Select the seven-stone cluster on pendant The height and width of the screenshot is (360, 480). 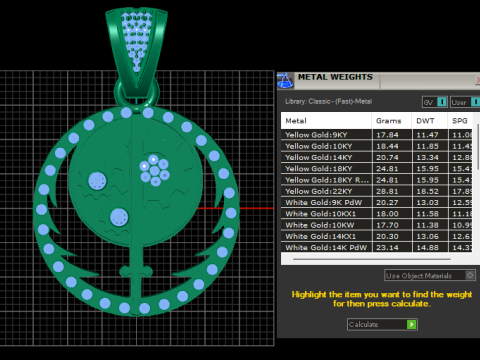(x=154, y=170)
